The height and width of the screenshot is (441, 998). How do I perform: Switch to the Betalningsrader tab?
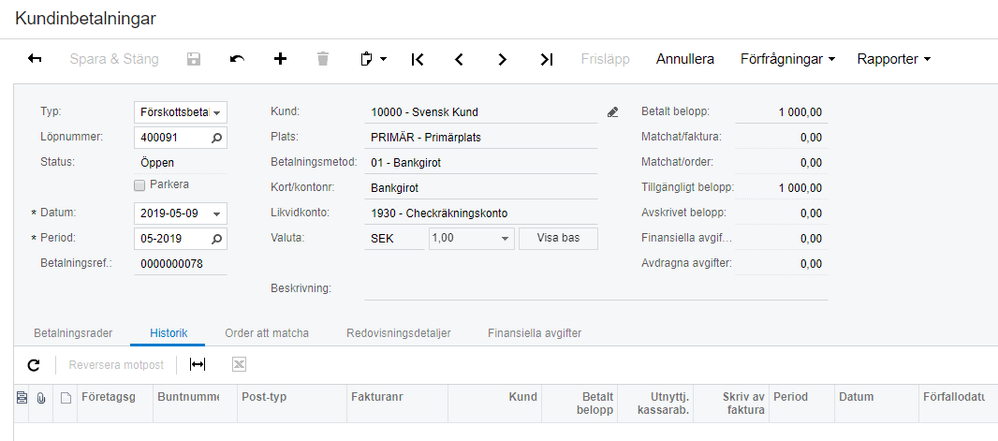[73, 333]
